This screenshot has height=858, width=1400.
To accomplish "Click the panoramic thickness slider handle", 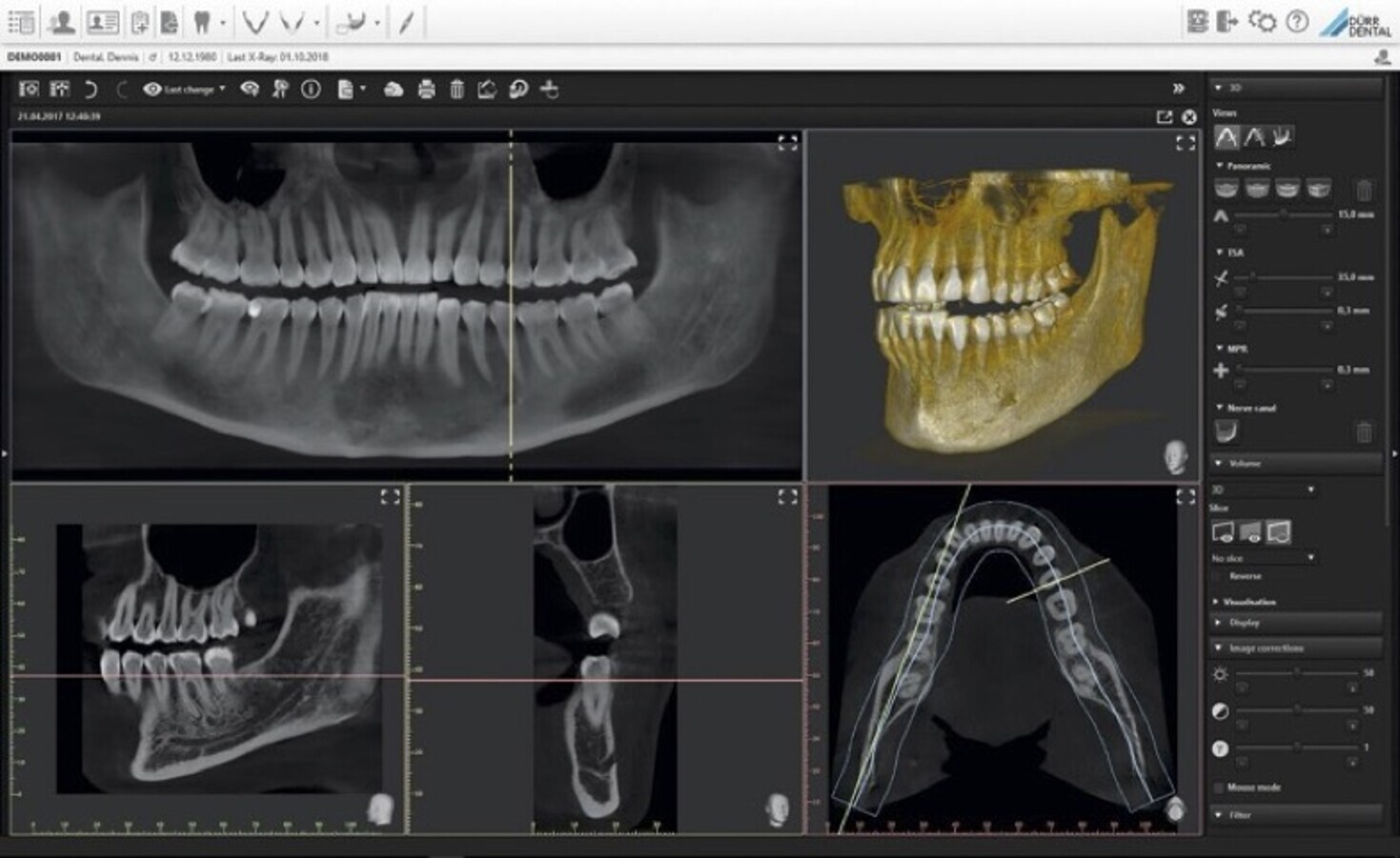I will (x=1283, y=214).
